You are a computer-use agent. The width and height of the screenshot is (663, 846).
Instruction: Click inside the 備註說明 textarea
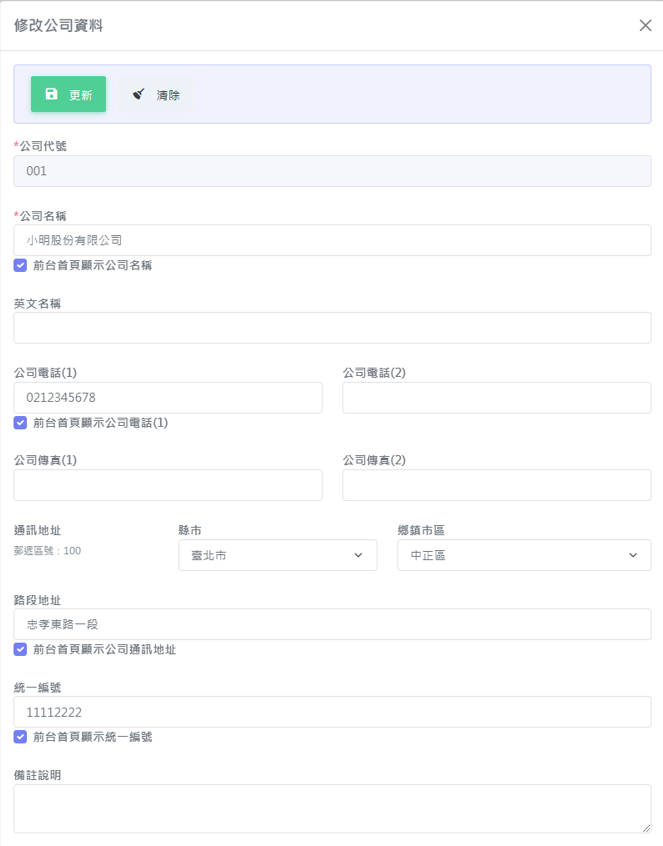[x=332, y=808]
